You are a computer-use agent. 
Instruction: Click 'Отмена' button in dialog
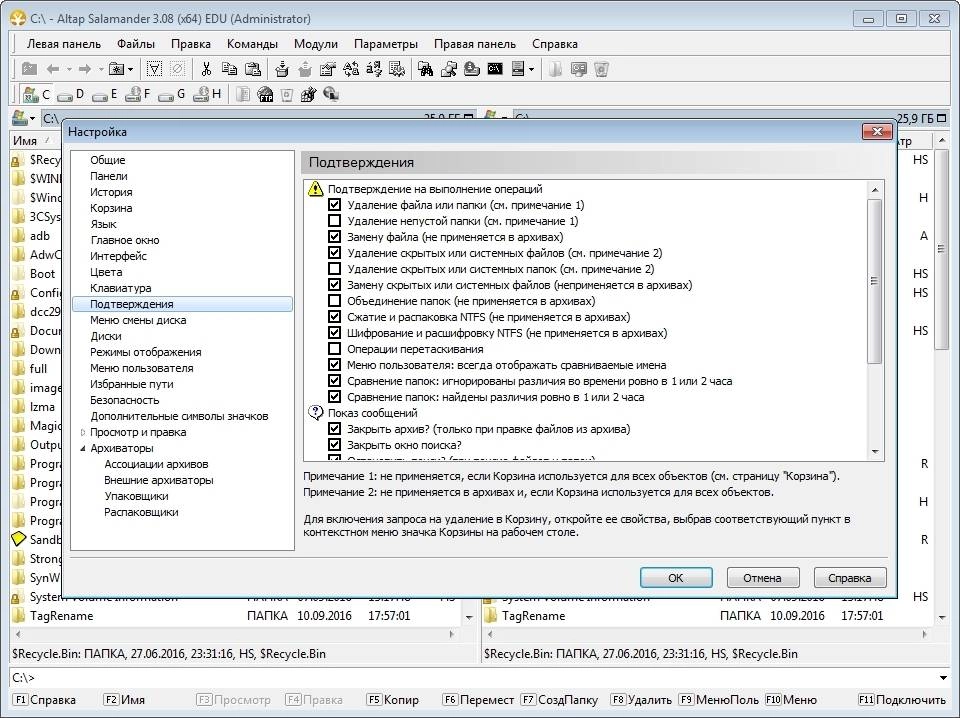pos(762,577)
